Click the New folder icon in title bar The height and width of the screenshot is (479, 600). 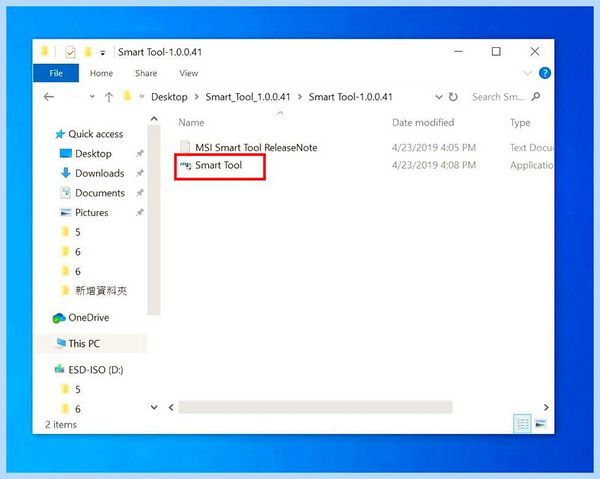88,52
